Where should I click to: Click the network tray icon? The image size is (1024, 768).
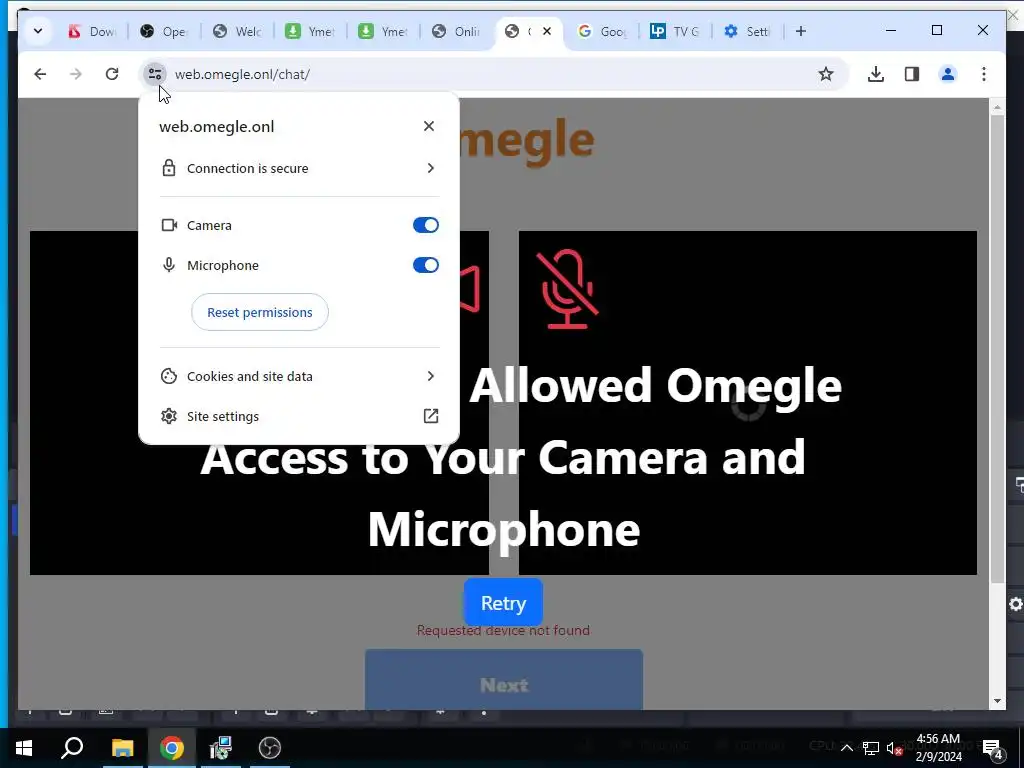[871, 748]
